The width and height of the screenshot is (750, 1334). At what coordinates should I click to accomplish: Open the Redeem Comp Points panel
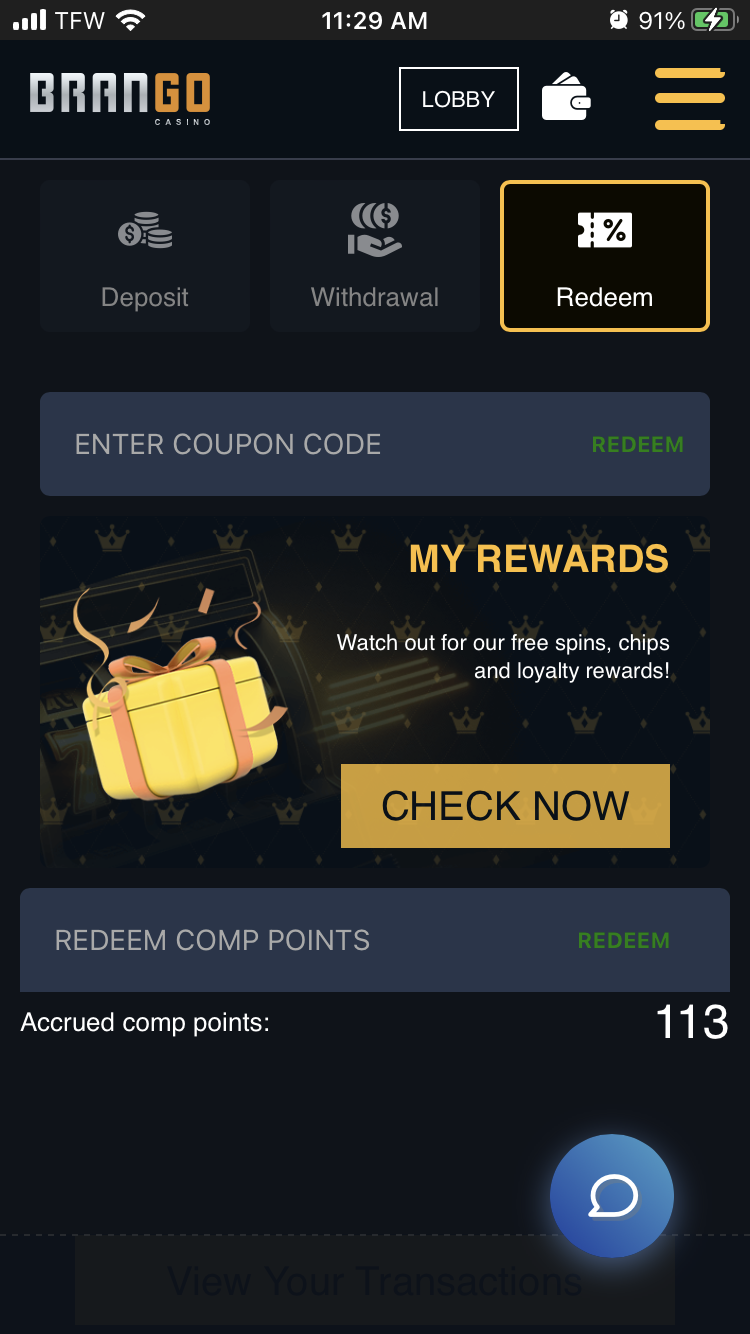click(x=375, y=940)
